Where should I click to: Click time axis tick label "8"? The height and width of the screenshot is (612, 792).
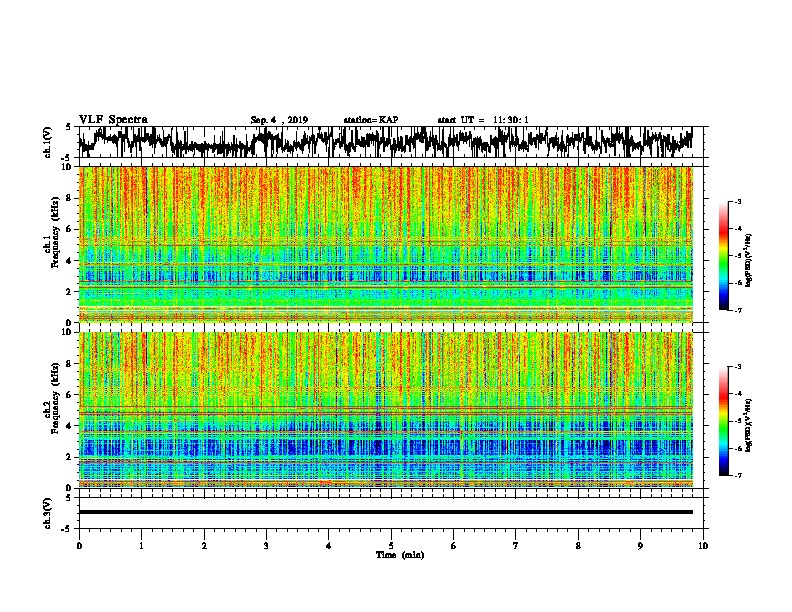[578, 546]
